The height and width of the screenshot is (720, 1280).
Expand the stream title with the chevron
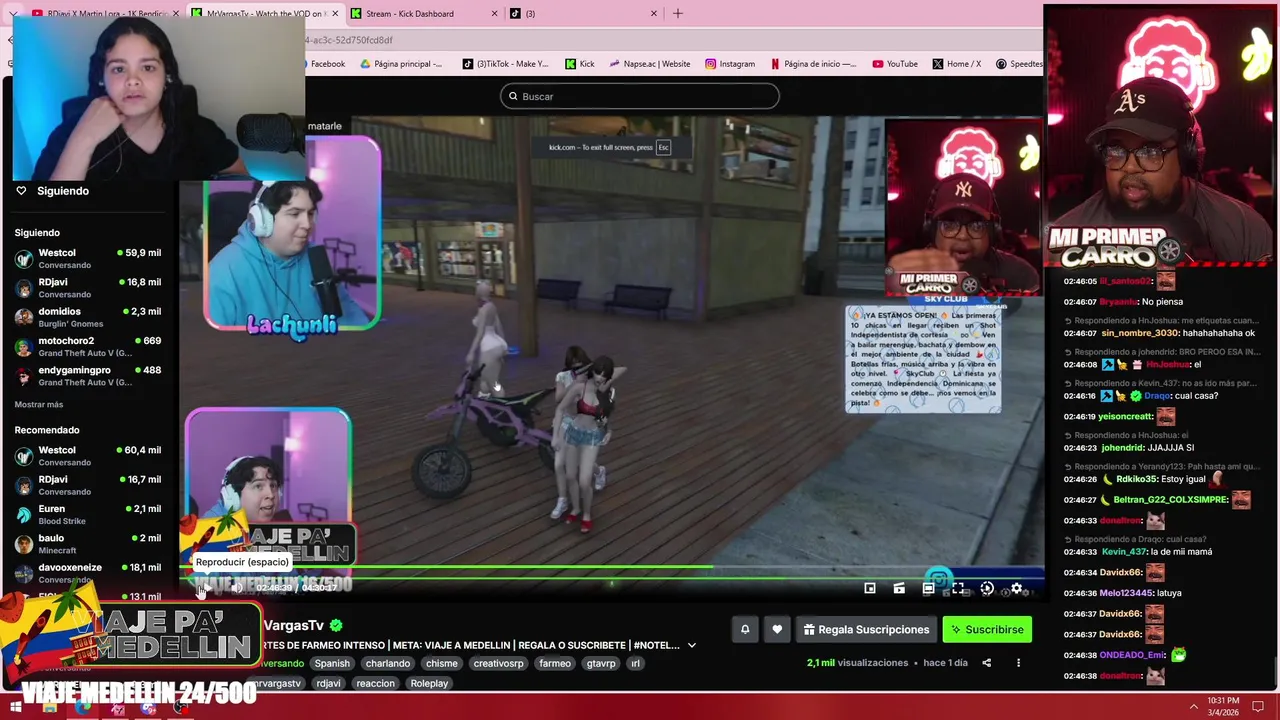click(x=691, y=646)
